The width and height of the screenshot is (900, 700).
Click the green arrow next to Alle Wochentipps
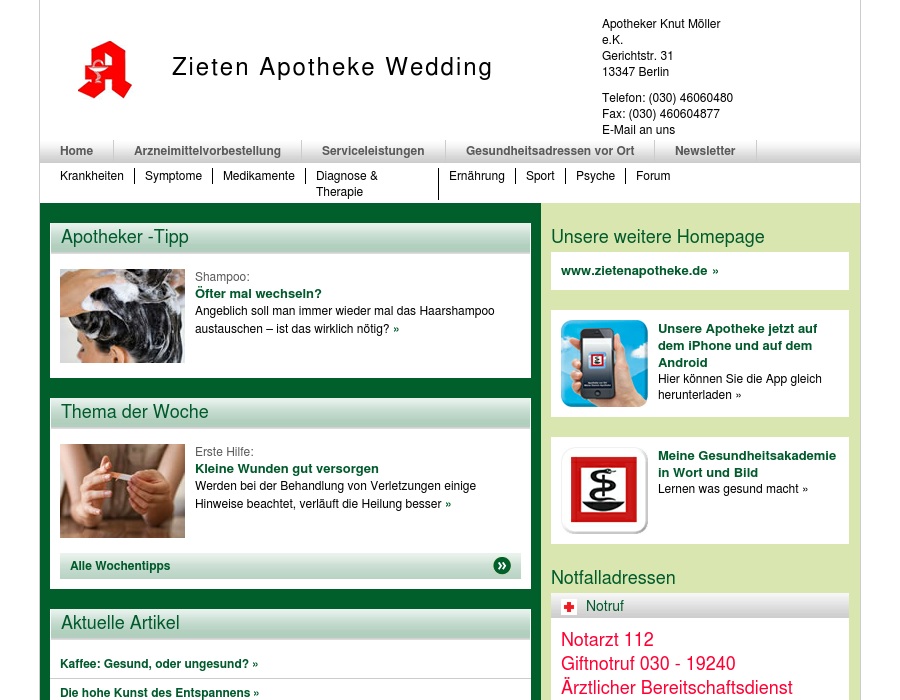pos(502,566)
